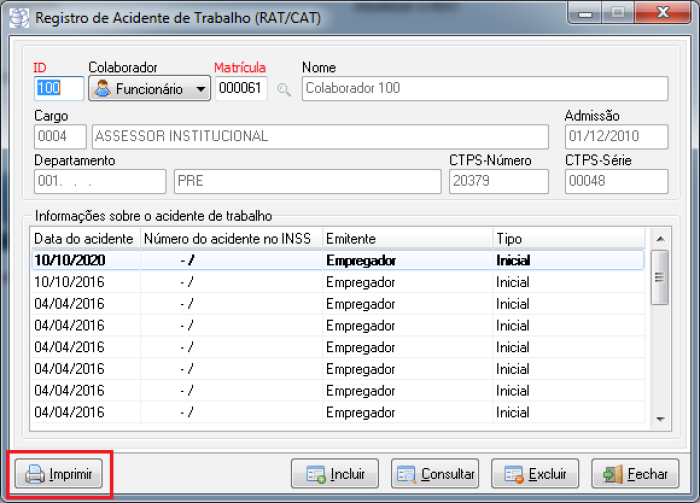The width and height of the screenshot is (700, 503).
Task: Click Número do acidente no INSS header
Action: [228, 239]
